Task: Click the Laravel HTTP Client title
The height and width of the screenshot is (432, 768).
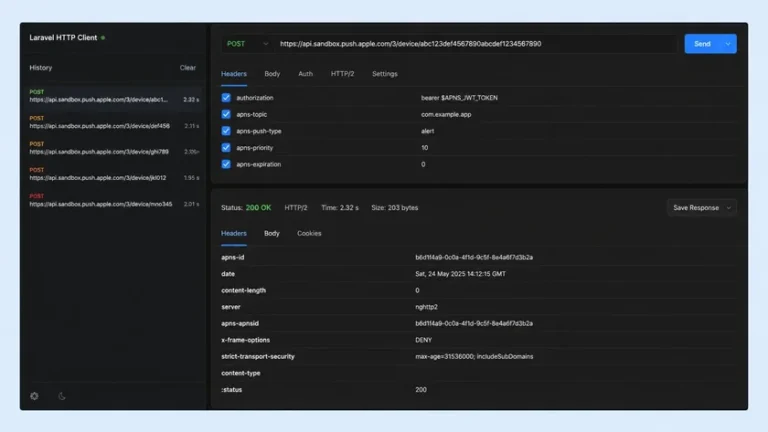Action: [x=63, y=38]
